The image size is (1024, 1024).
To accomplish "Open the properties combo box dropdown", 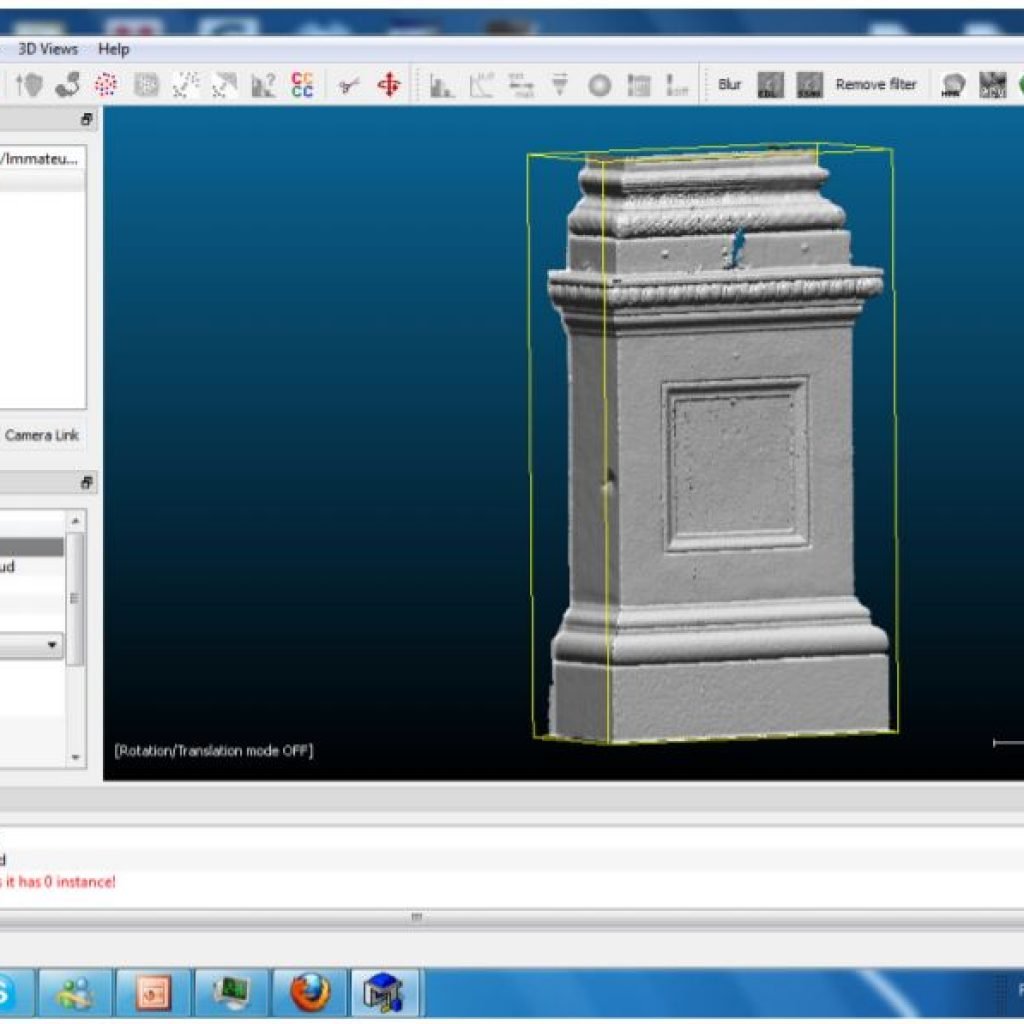I will tap(52, 646).
